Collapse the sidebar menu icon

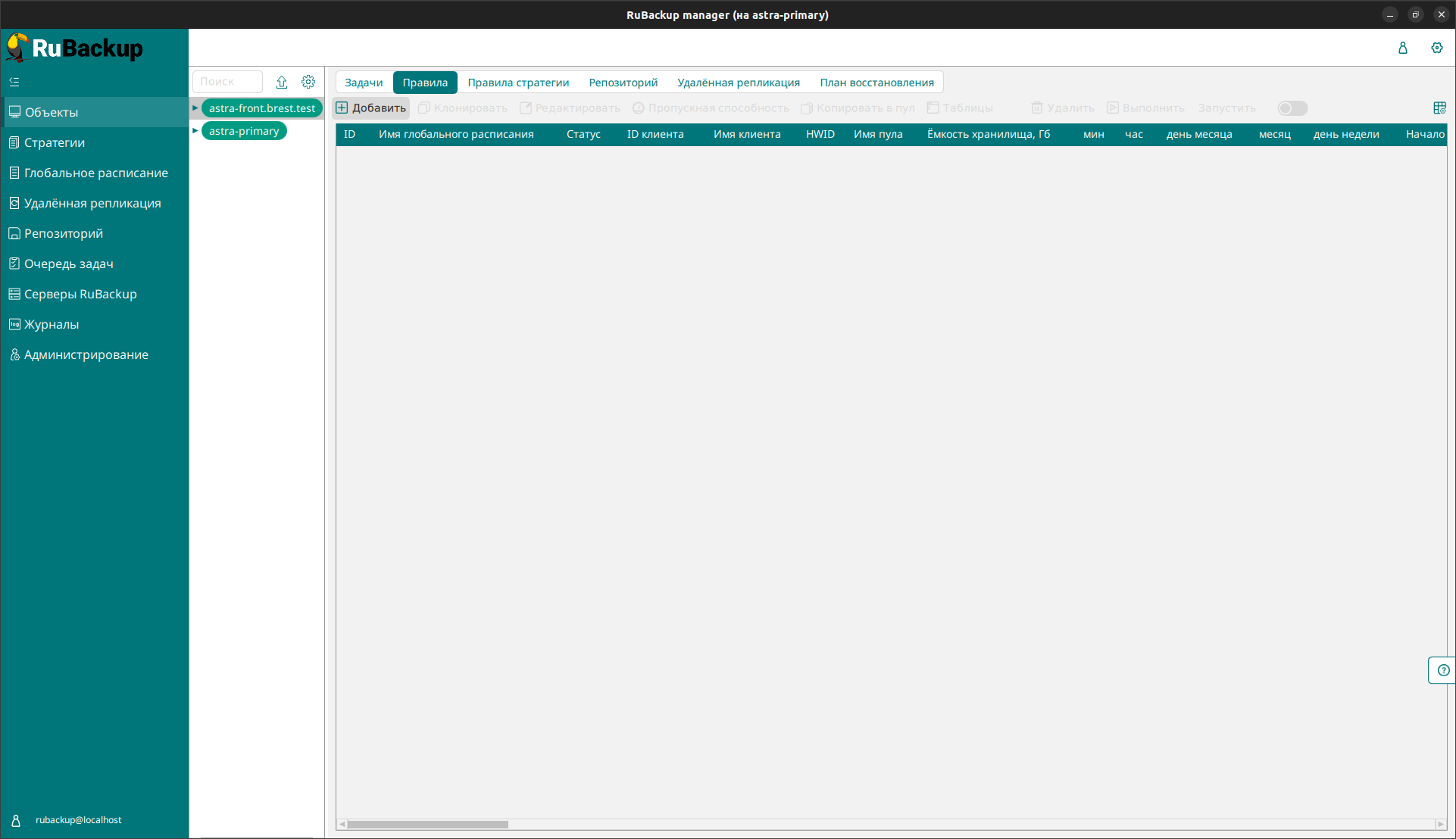pos(14,82)
